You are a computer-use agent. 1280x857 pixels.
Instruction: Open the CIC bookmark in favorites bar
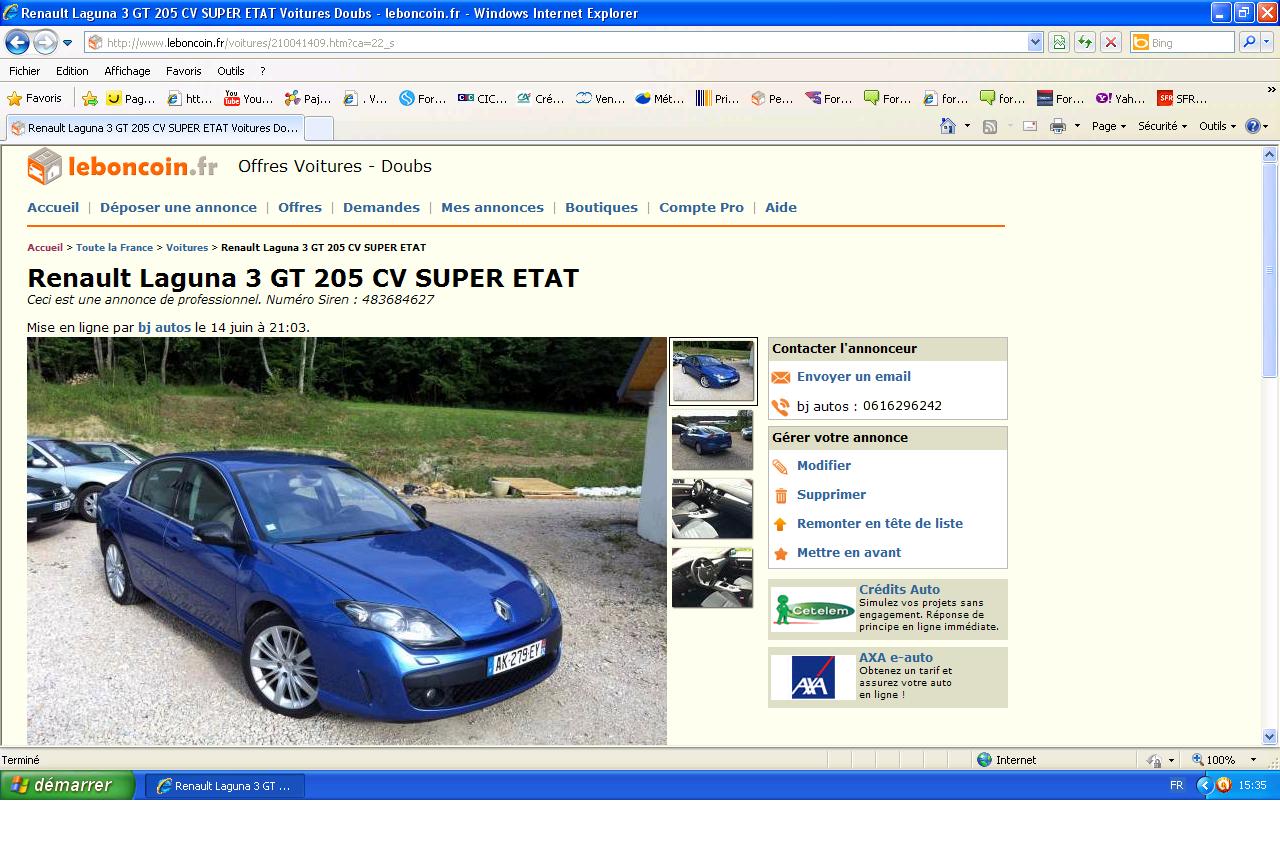(x=483, y=98)
